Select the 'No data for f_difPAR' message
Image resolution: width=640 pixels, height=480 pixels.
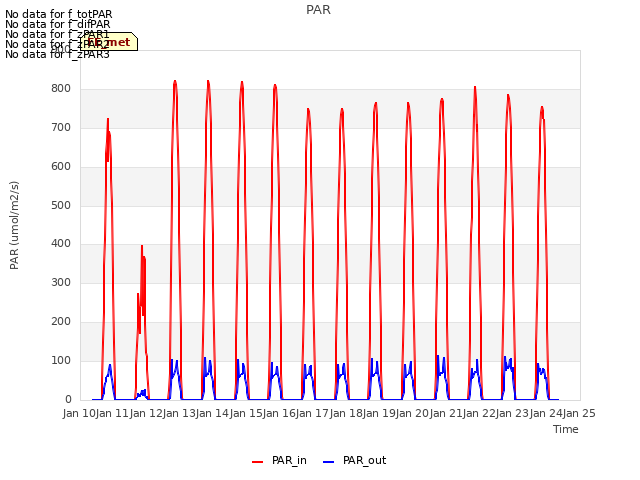(58, 24)
